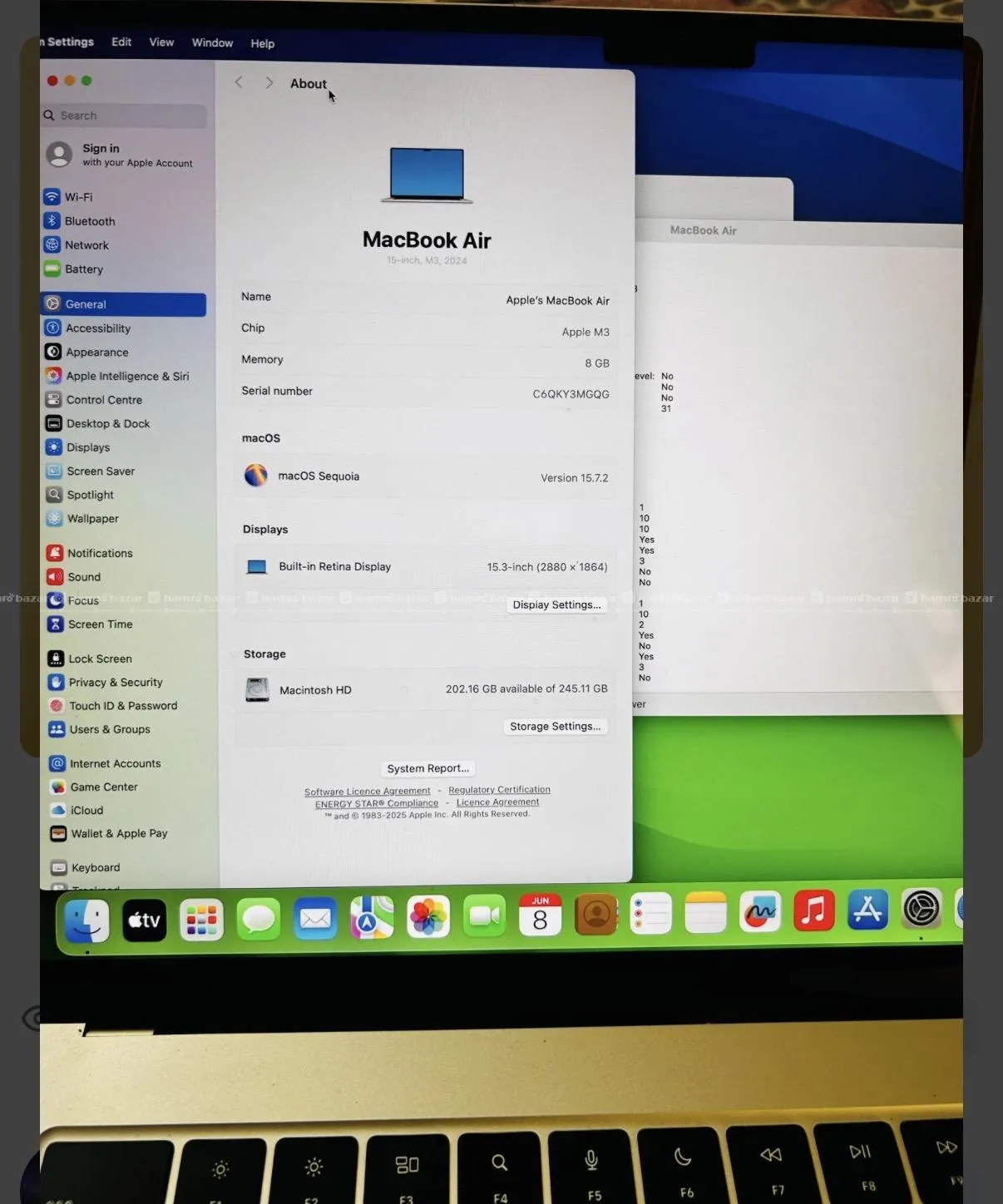Viewport: 1003px width, 1204px height.
Task: Open Wallpaper settings
Action: (x=82, y=519)
